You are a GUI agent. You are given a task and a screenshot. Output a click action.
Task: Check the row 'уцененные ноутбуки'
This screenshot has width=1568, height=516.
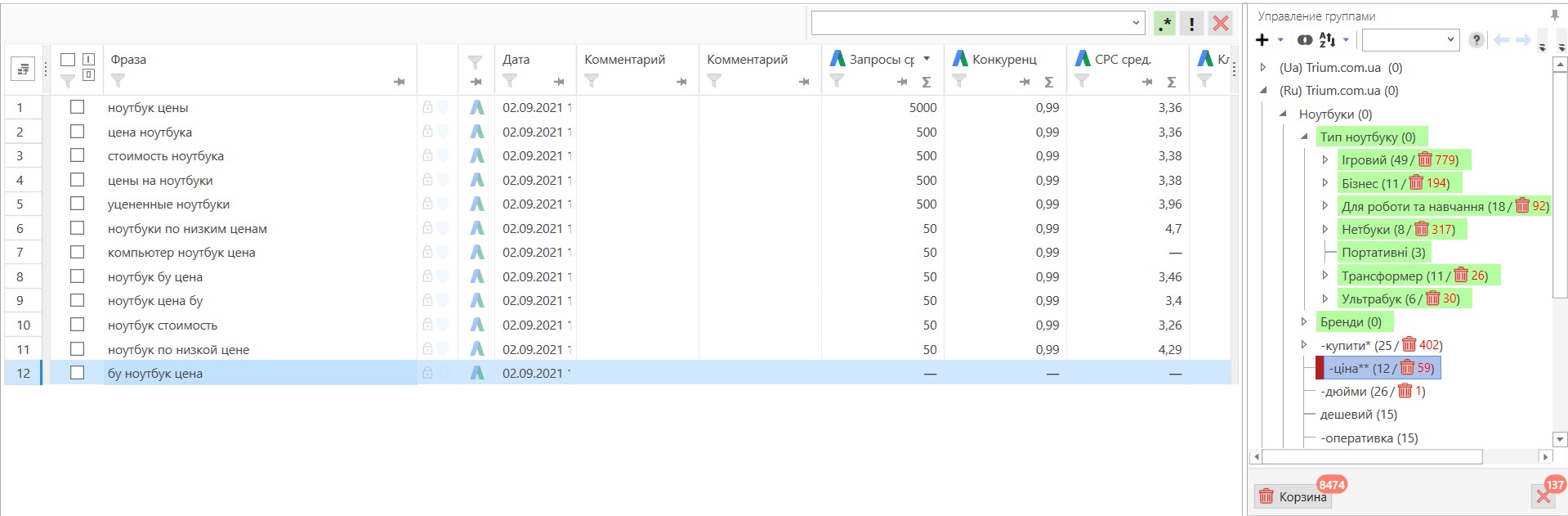77,203
